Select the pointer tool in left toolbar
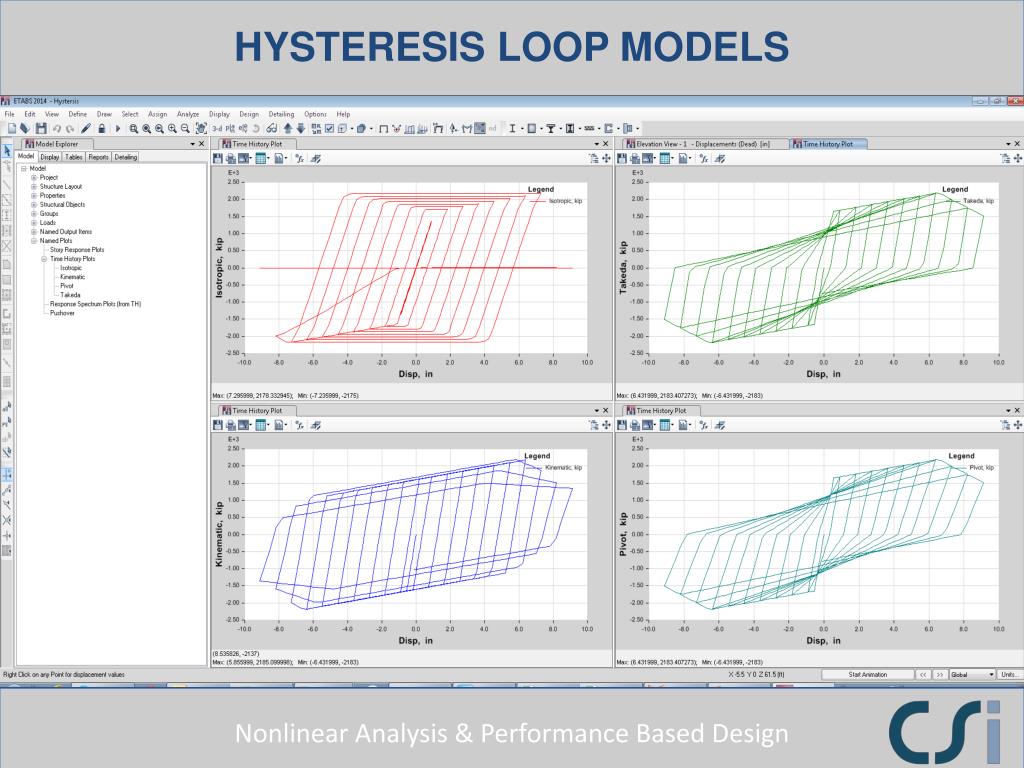 click(7, 151)
